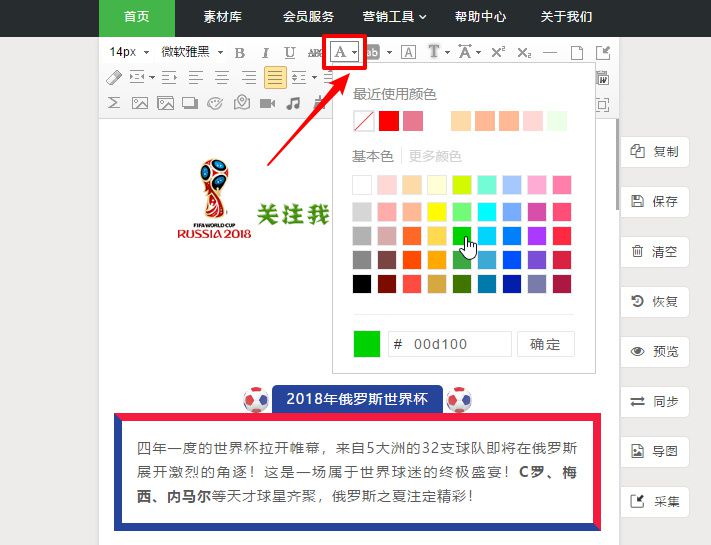
Task: Click the 导图 button
Action: 655,451
